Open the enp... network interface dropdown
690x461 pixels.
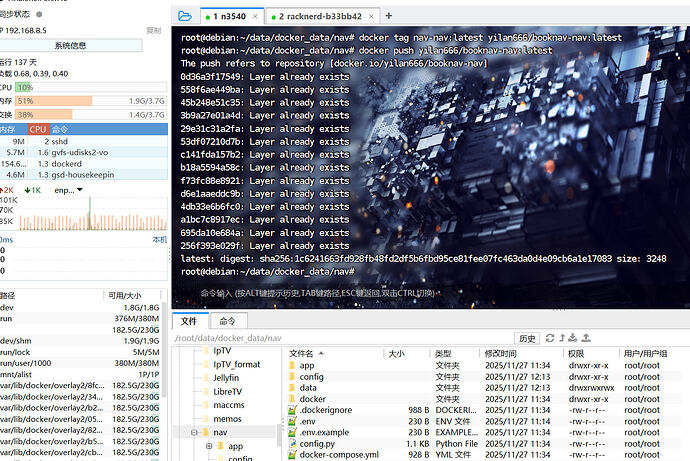68,190
